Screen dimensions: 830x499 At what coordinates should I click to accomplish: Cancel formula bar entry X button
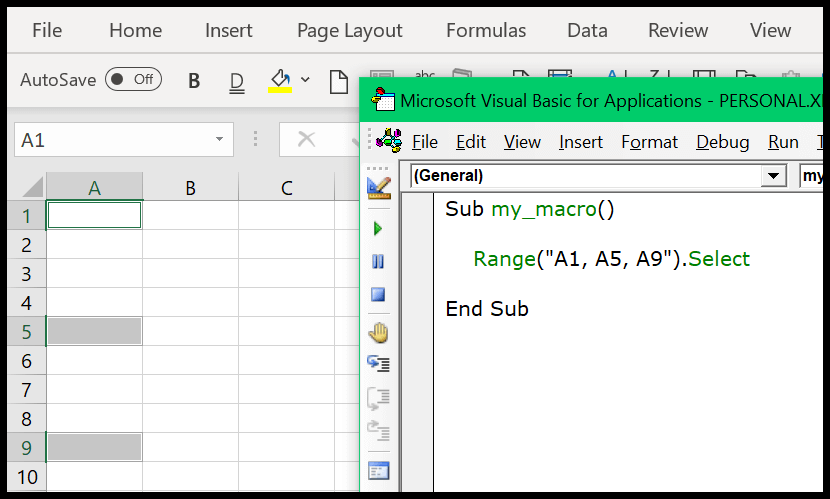(306, 139)
